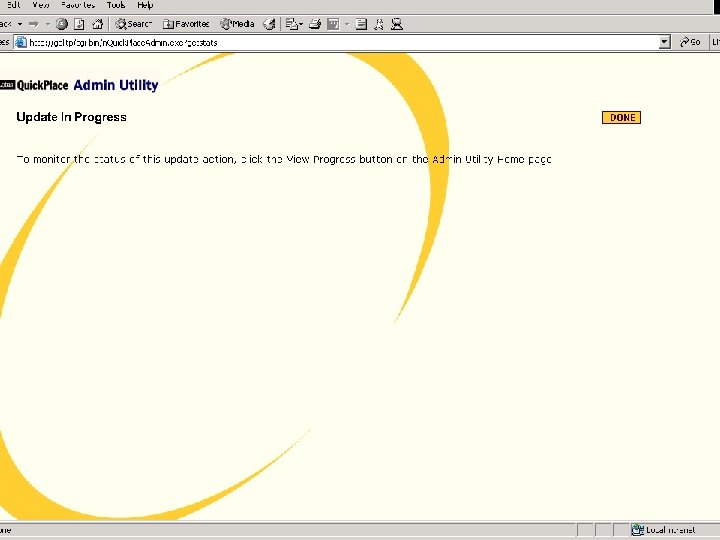Expand the Back history dropdown arrow
The image size is (720, 540).
(20, 24)
